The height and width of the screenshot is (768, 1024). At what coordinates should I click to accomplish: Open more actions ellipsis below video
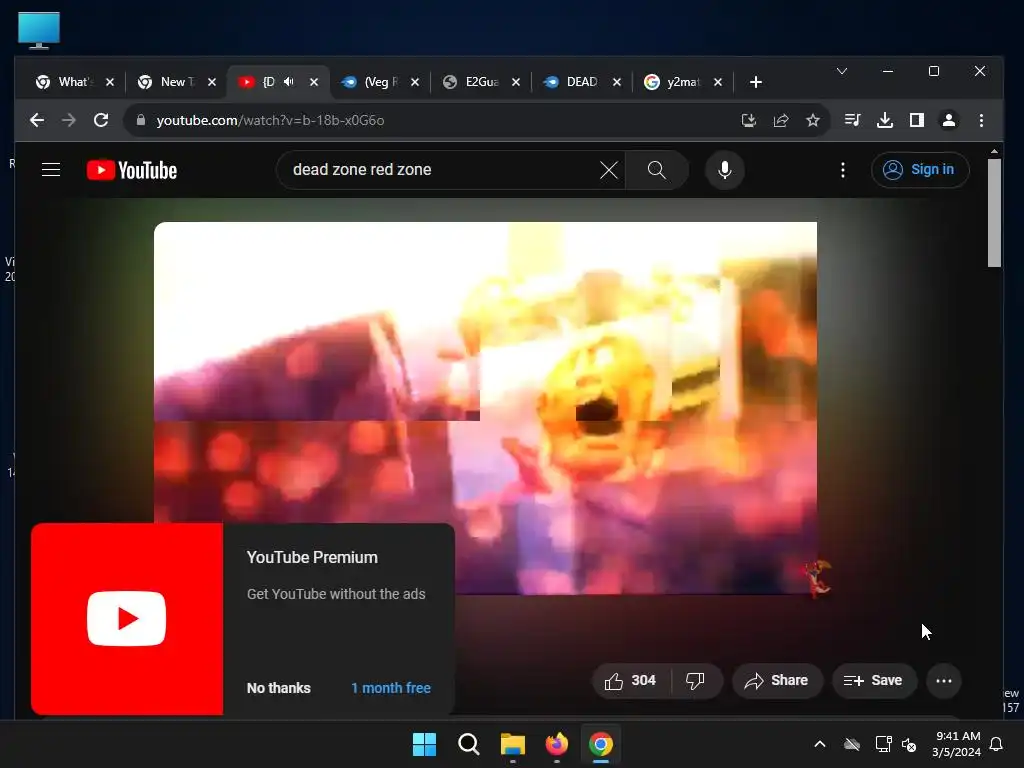(944, 681)
